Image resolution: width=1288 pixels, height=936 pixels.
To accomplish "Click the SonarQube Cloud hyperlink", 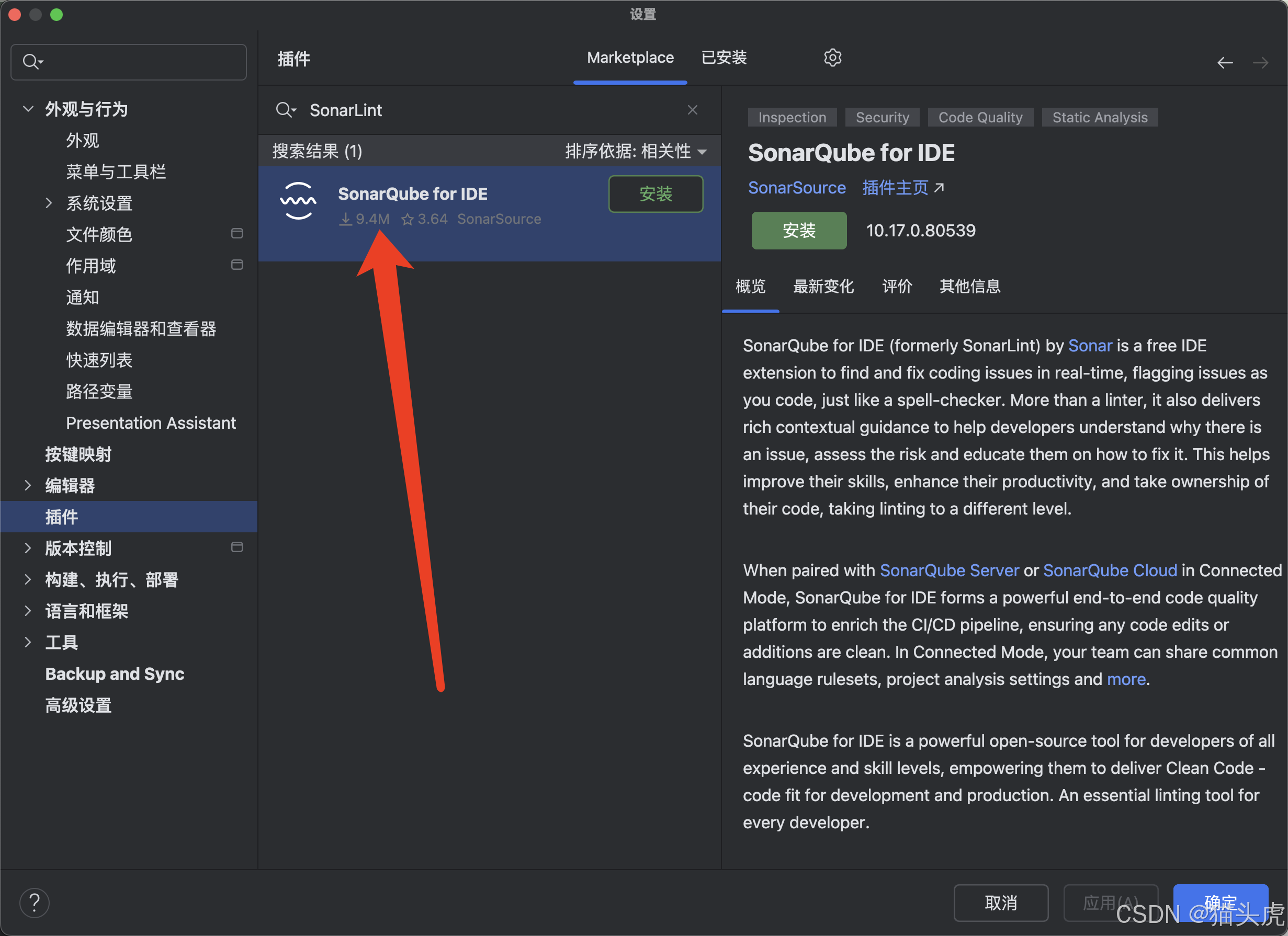I will click(x=1110, y=570).
